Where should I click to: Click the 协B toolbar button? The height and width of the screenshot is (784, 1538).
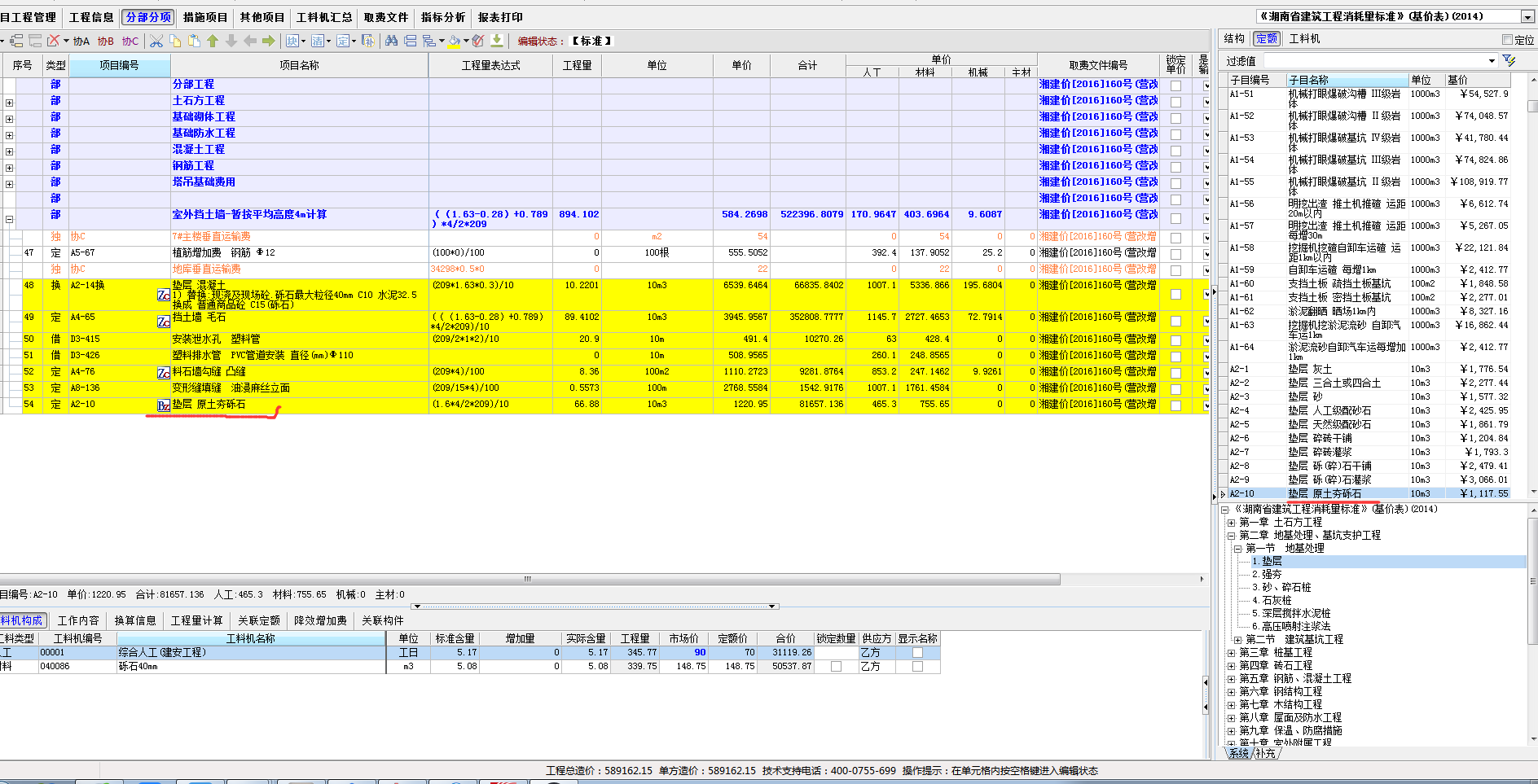tap(106, 41)
